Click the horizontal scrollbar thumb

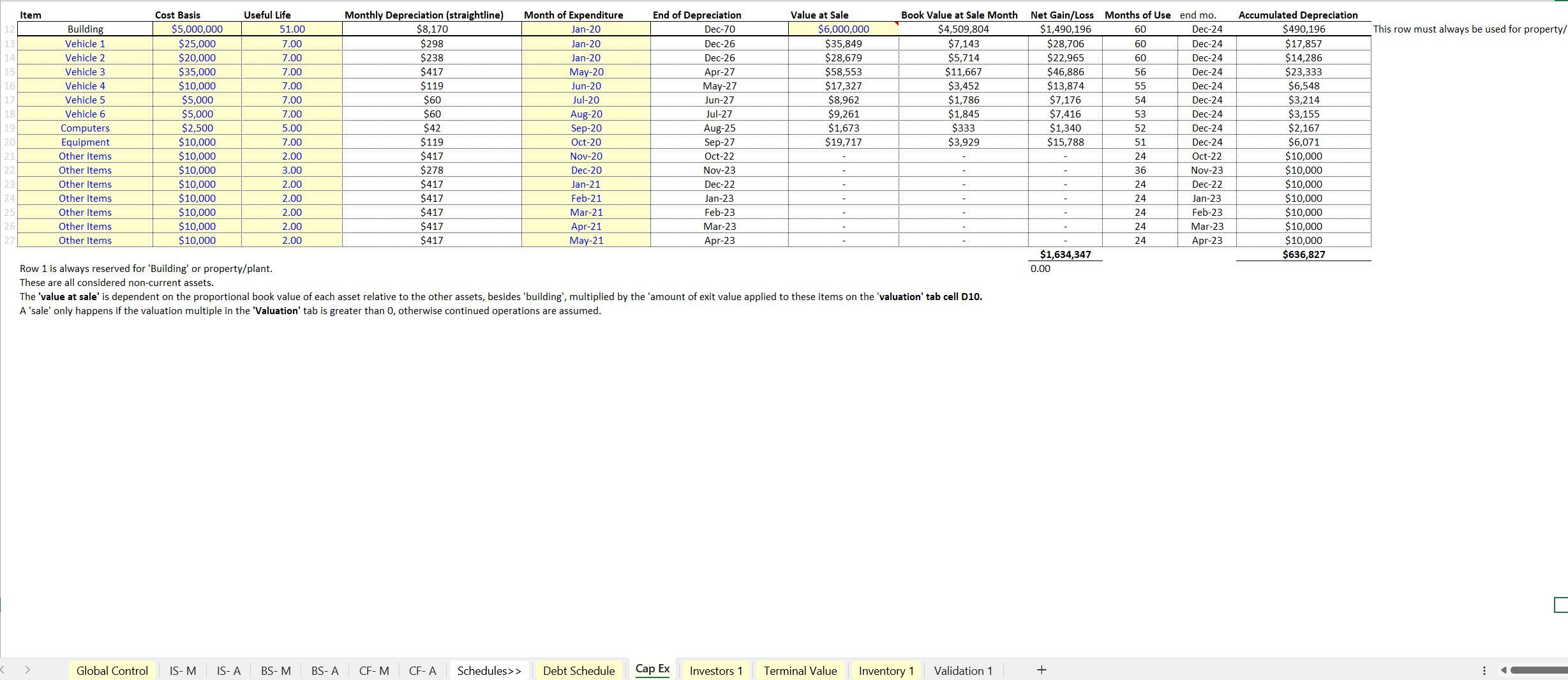point(1539,670)
